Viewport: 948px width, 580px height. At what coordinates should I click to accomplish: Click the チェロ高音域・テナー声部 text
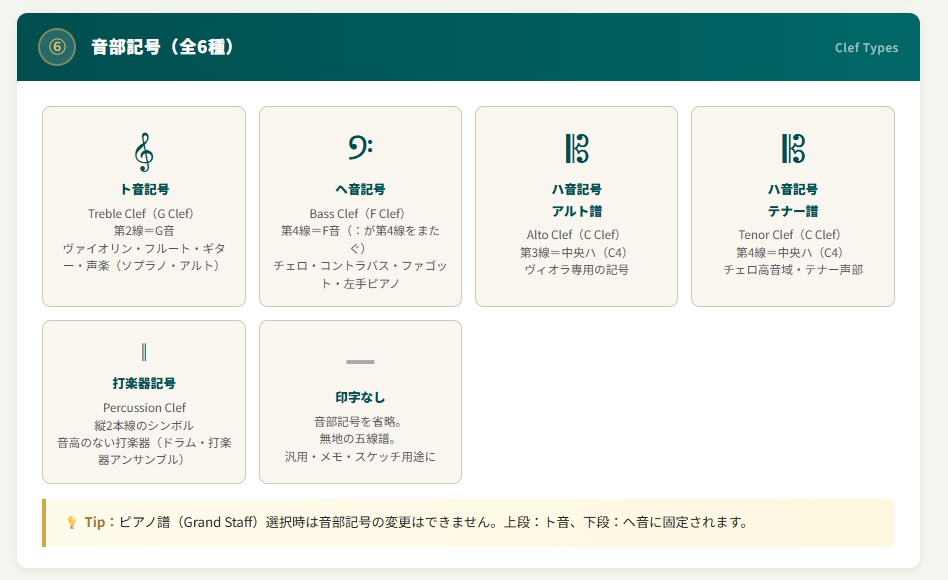pos(793,270)
